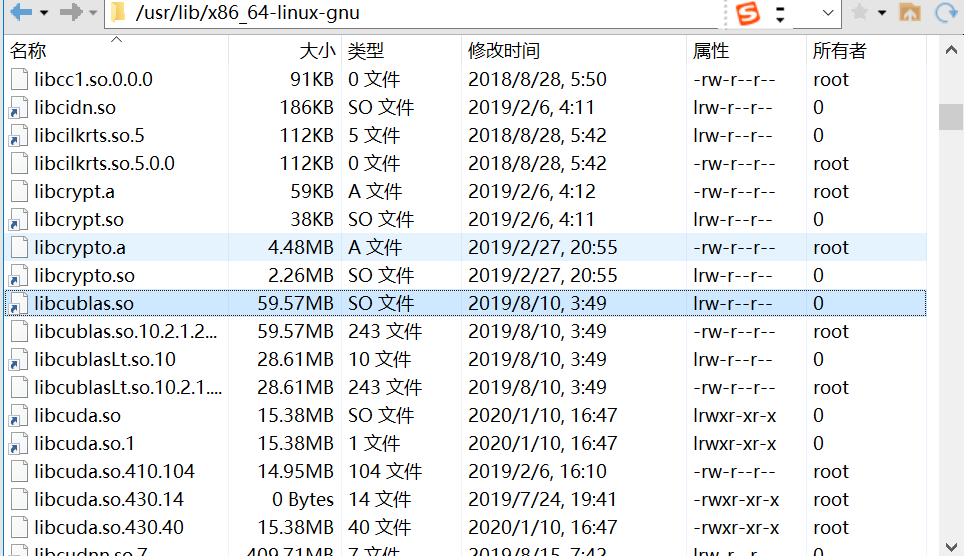
Task: Click the file icon of libcuda.so.430.14
Action: click(19, 499)
